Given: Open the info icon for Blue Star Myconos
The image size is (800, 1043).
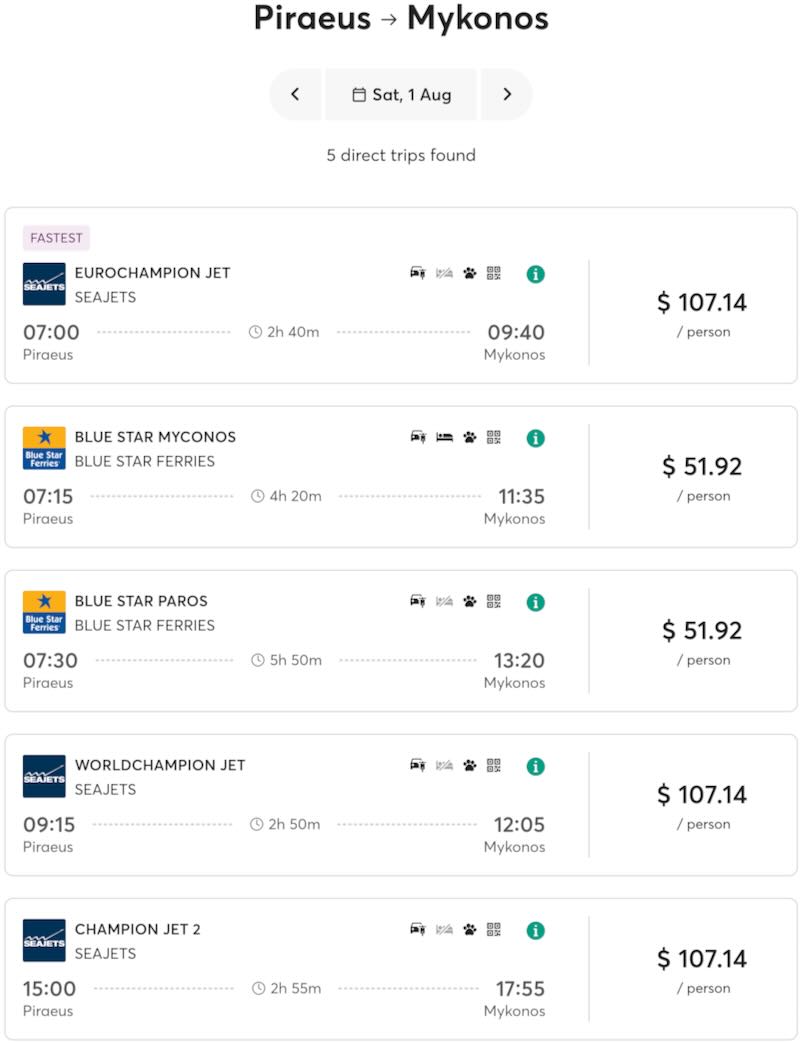Looking at the screenshot, I should [x=535, y=437].
